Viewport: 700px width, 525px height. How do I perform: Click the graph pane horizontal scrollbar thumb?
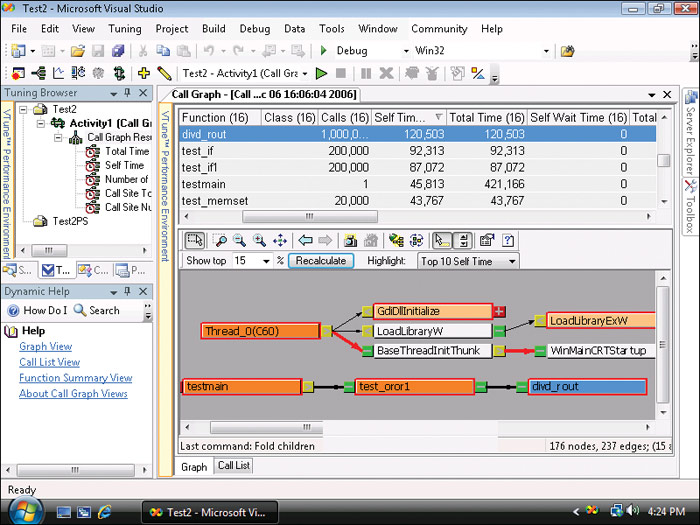(x=267, y=427)
